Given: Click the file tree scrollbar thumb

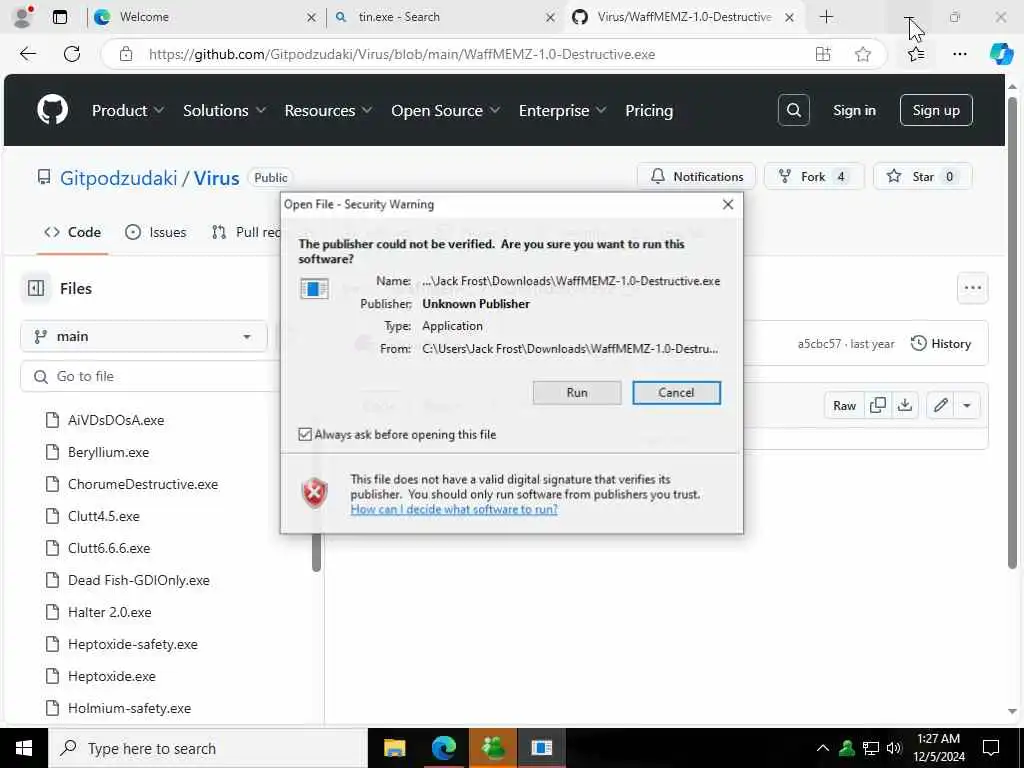Looking at the screenshot, I should click(x=316, y=552).
